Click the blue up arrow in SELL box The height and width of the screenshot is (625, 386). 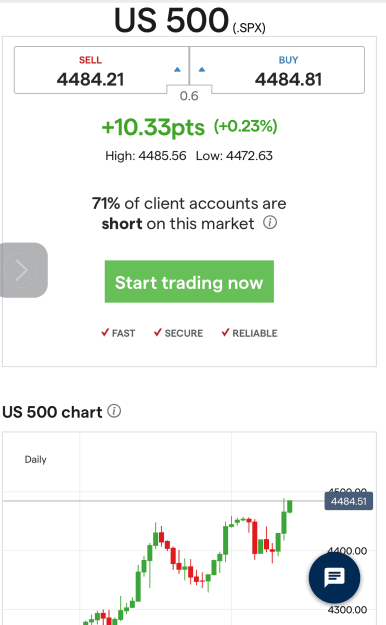point(177,70)
